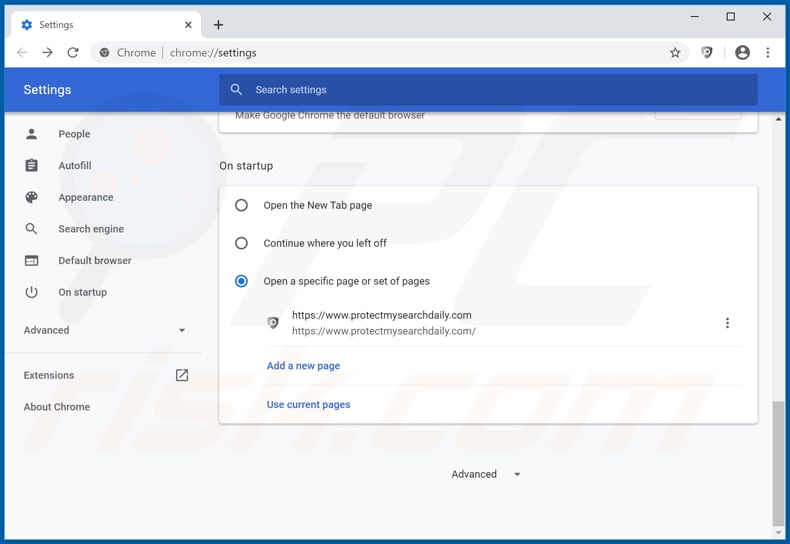Bookmark this page with the star icon
This screenshot has height=544, width=790.
click(675, 52)
